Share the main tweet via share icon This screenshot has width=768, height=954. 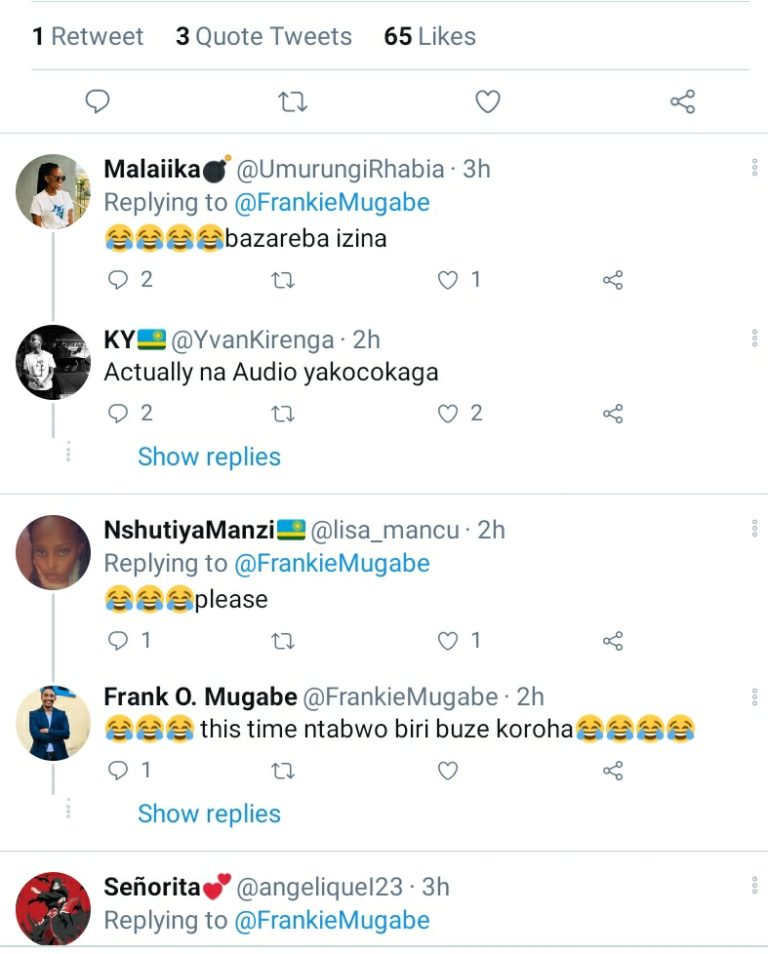tap(682, 102)
